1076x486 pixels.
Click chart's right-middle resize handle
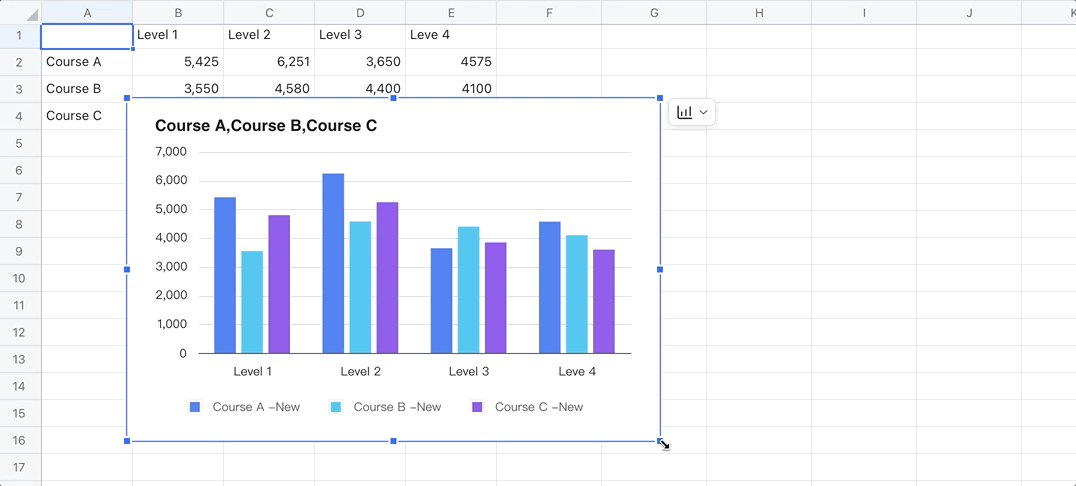pyautogui.click(x=660, y=269)
